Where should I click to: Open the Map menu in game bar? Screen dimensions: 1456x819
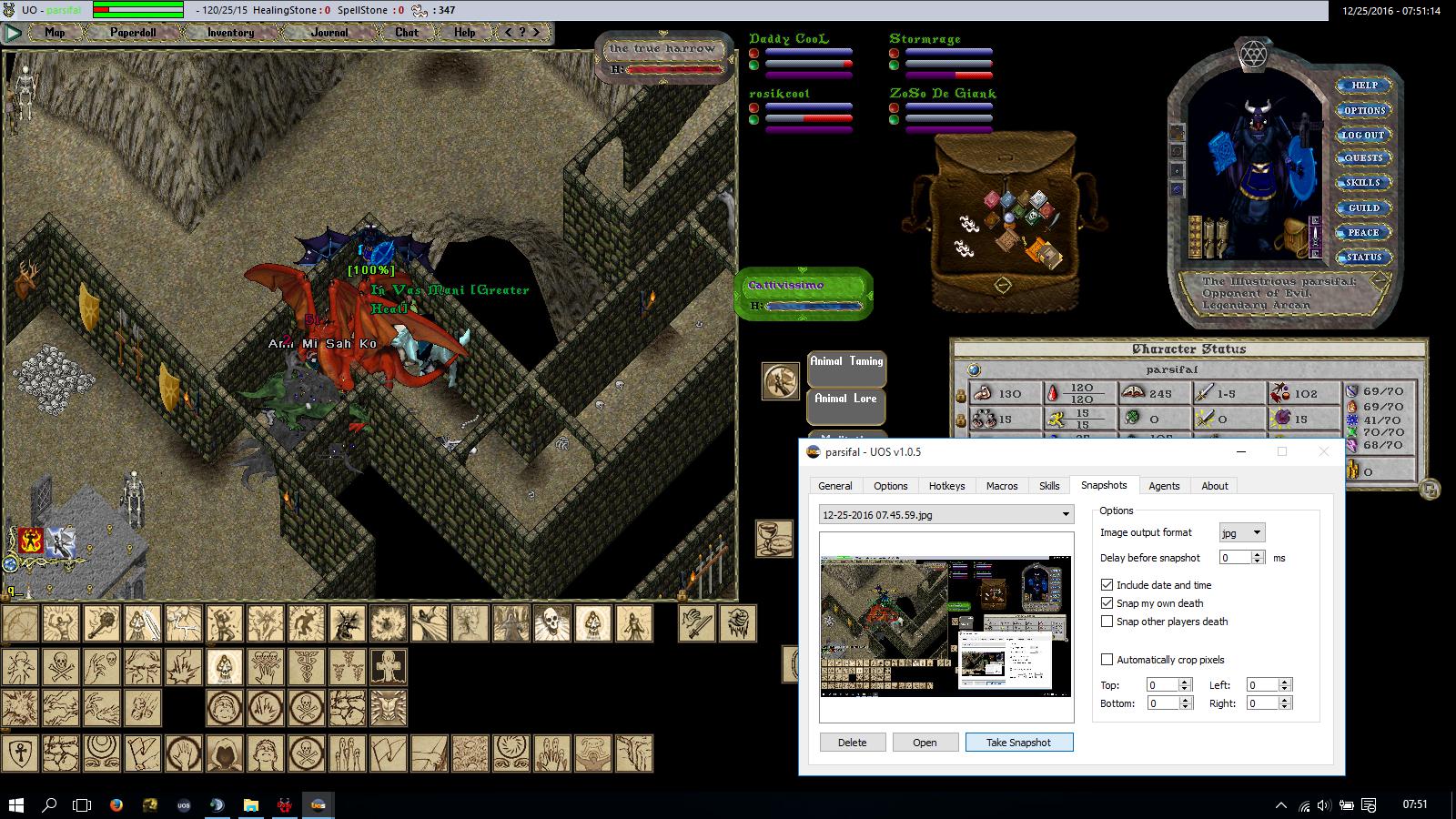56,32
